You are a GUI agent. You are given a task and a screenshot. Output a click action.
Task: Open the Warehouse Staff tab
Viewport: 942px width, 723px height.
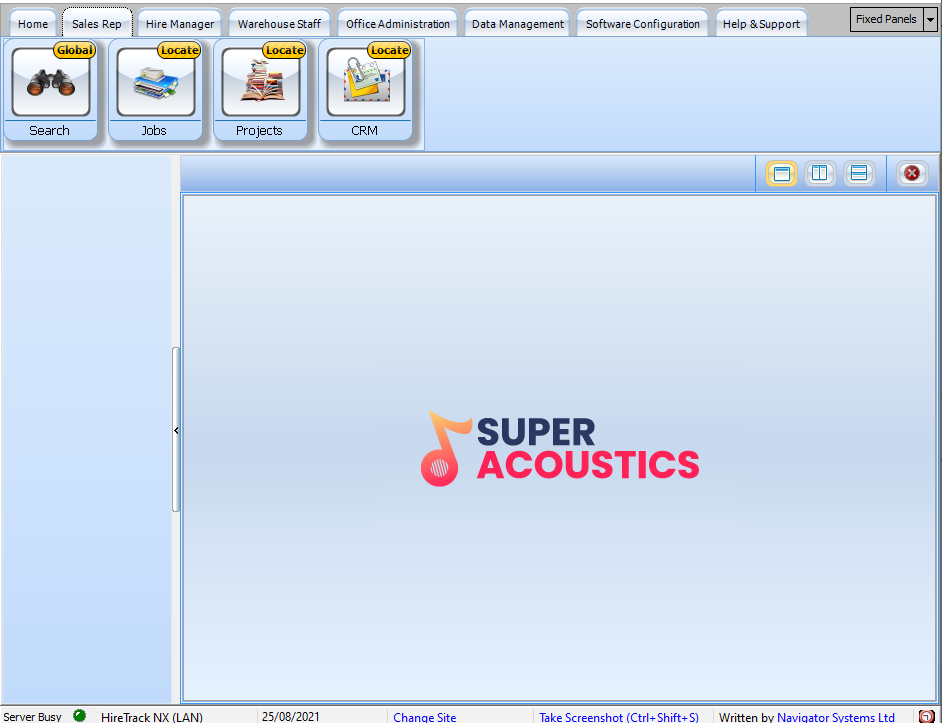click(279, 24)
